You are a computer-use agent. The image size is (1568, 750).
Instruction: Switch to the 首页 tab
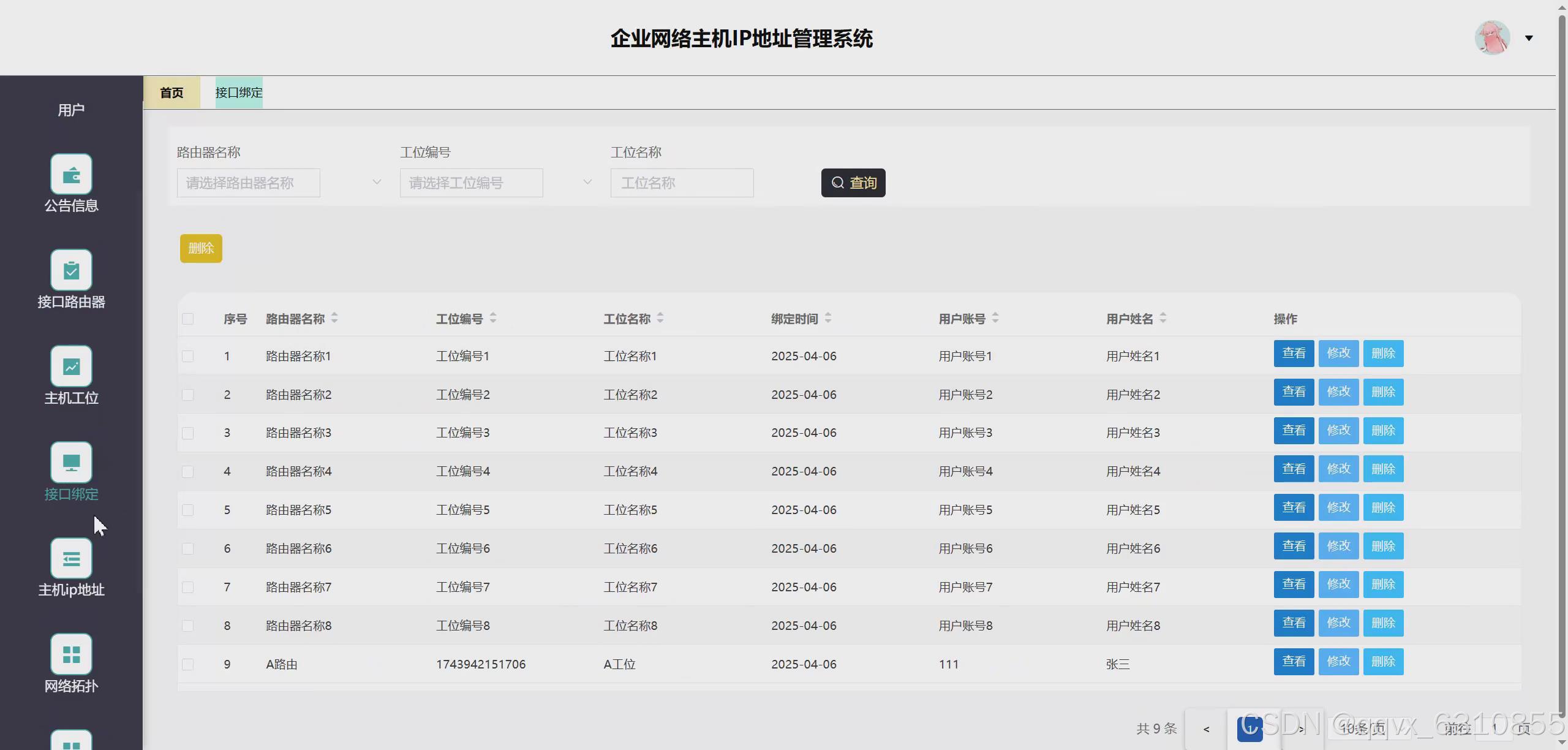pyautogui.click(x=171, y=93)
